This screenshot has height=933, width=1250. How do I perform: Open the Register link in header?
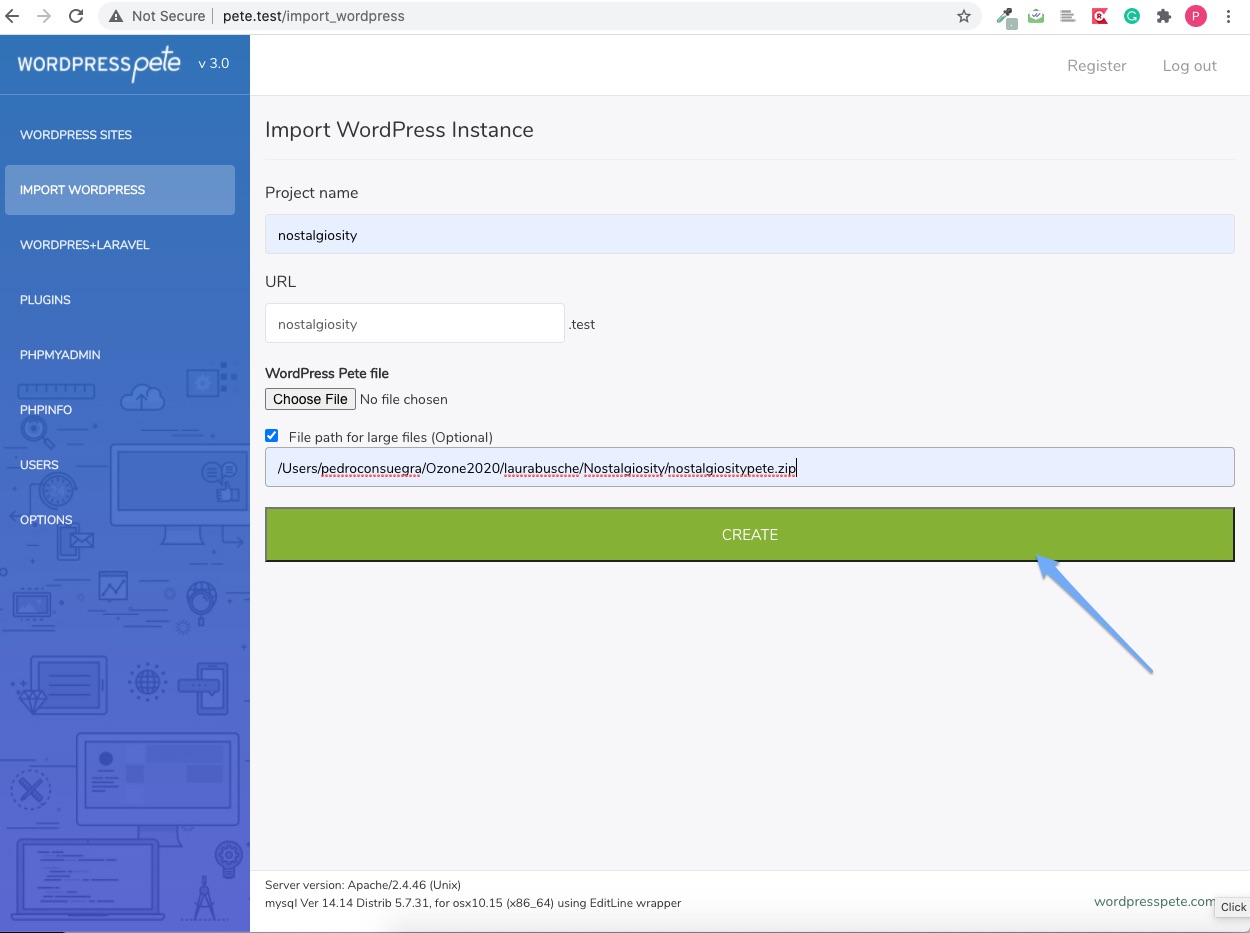[x=1096, y=66]
